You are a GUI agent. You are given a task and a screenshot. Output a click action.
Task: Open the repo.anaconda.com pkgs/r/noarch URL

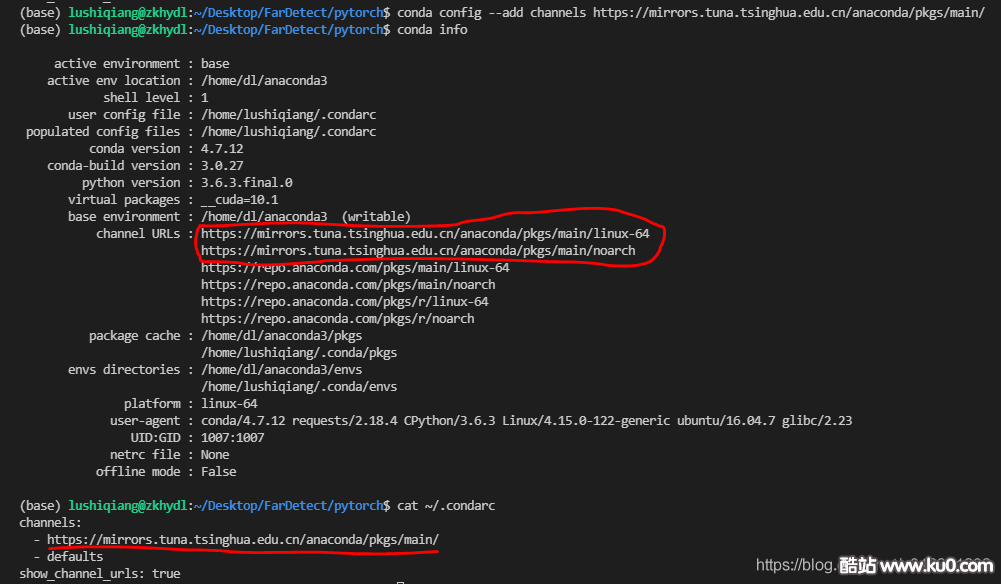coord(338,318)
